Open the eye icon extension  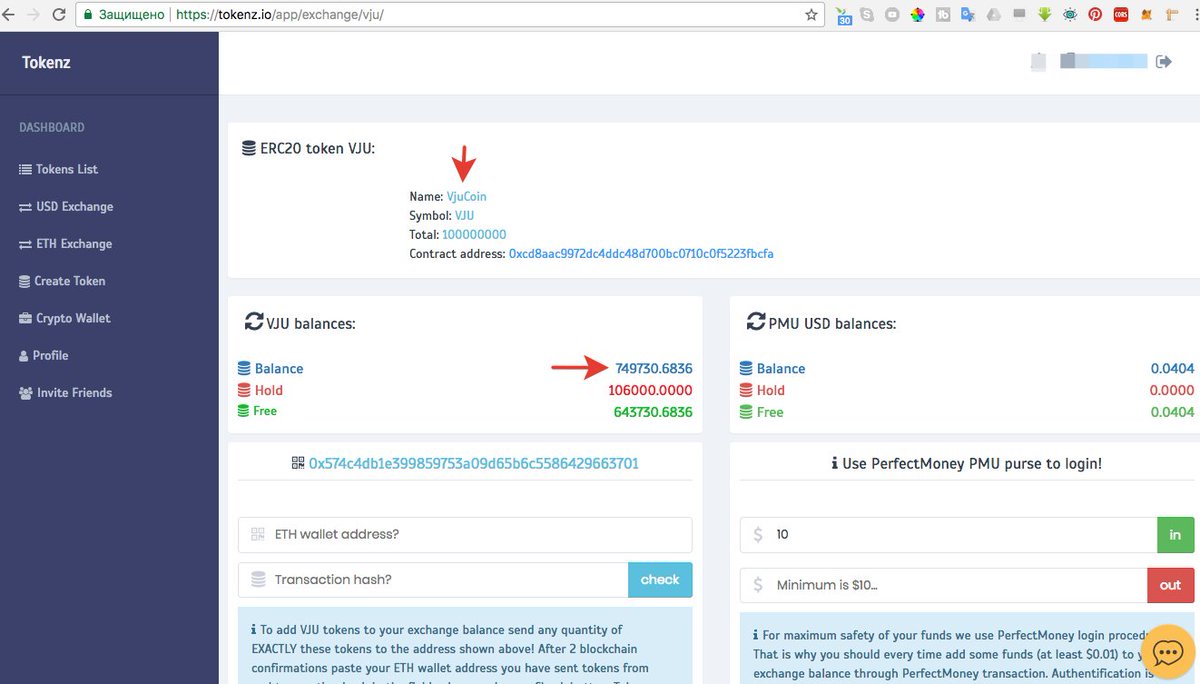(1070, 15)
